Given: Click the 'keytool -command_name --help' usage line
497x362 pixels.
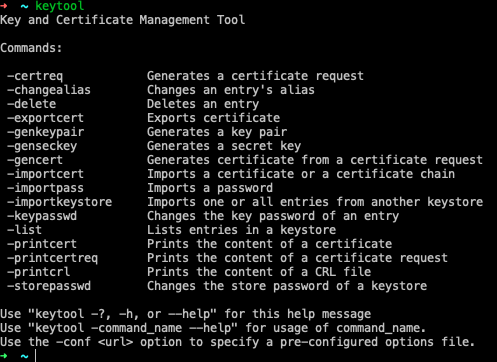Looking at the screenshot, I should tap(213, 328).
